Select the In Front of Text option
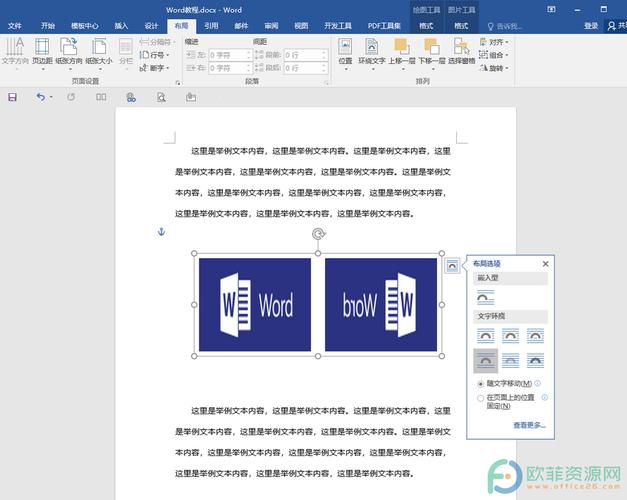The height and width of the screenshot is (500, 627). click(535, 360)
